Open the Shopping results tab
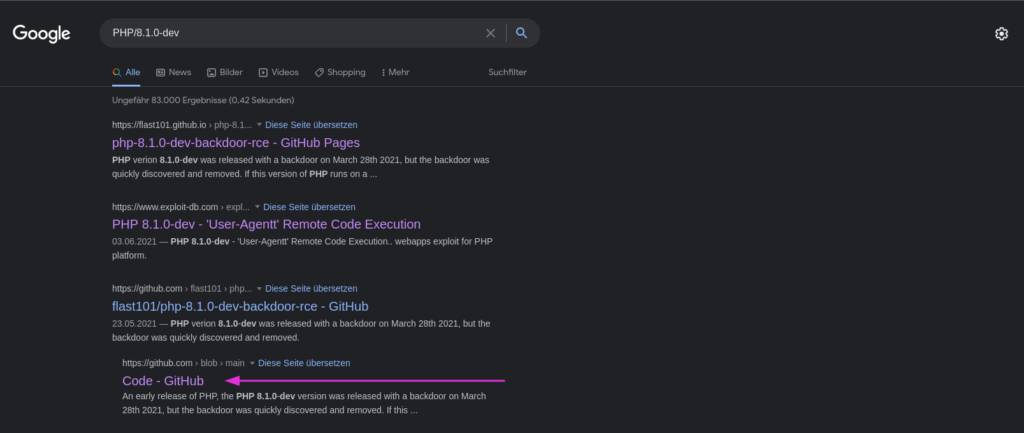Screen dimensions: 1024x433 pyautogui.click(x=339, y=72)
